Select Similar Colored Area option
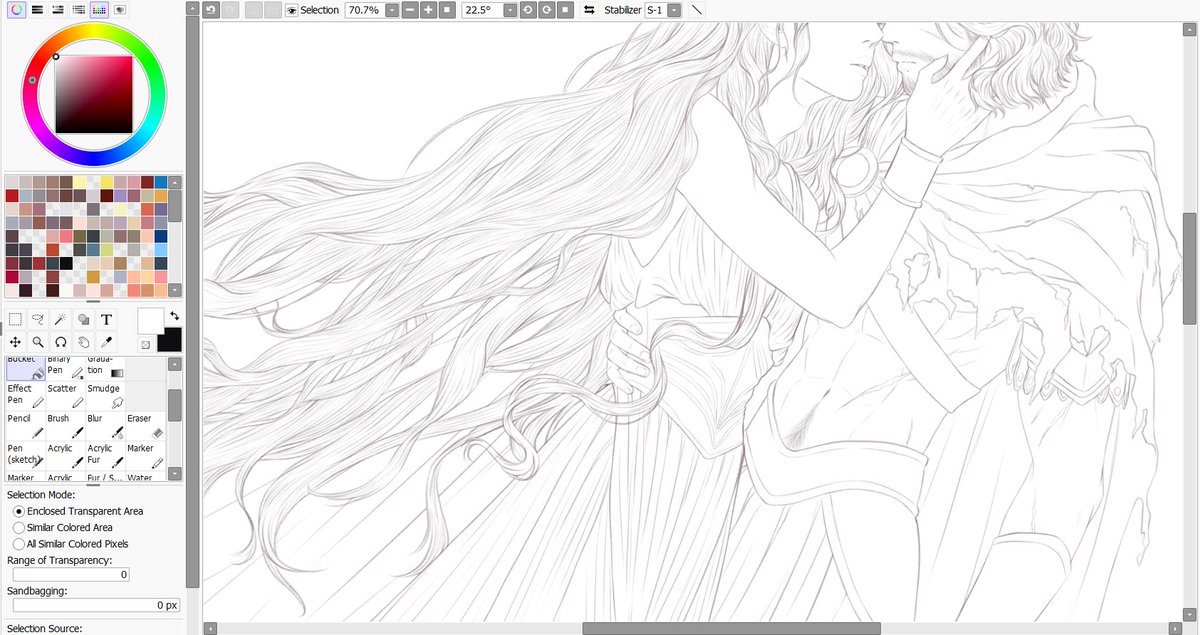The height and width of the screenshot is (635, 1200). coord(18,527)
